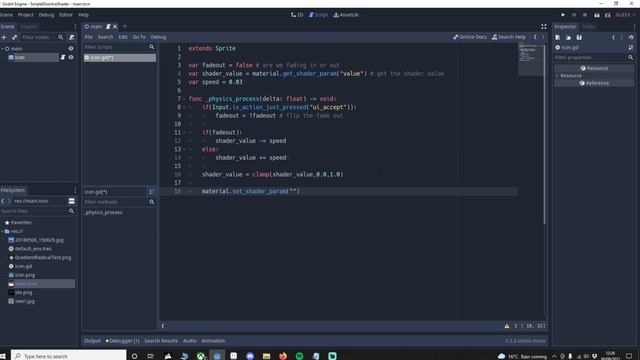Open AssetLib workspace
Viewport: 640px width, 360px height.
pos(346,15)
